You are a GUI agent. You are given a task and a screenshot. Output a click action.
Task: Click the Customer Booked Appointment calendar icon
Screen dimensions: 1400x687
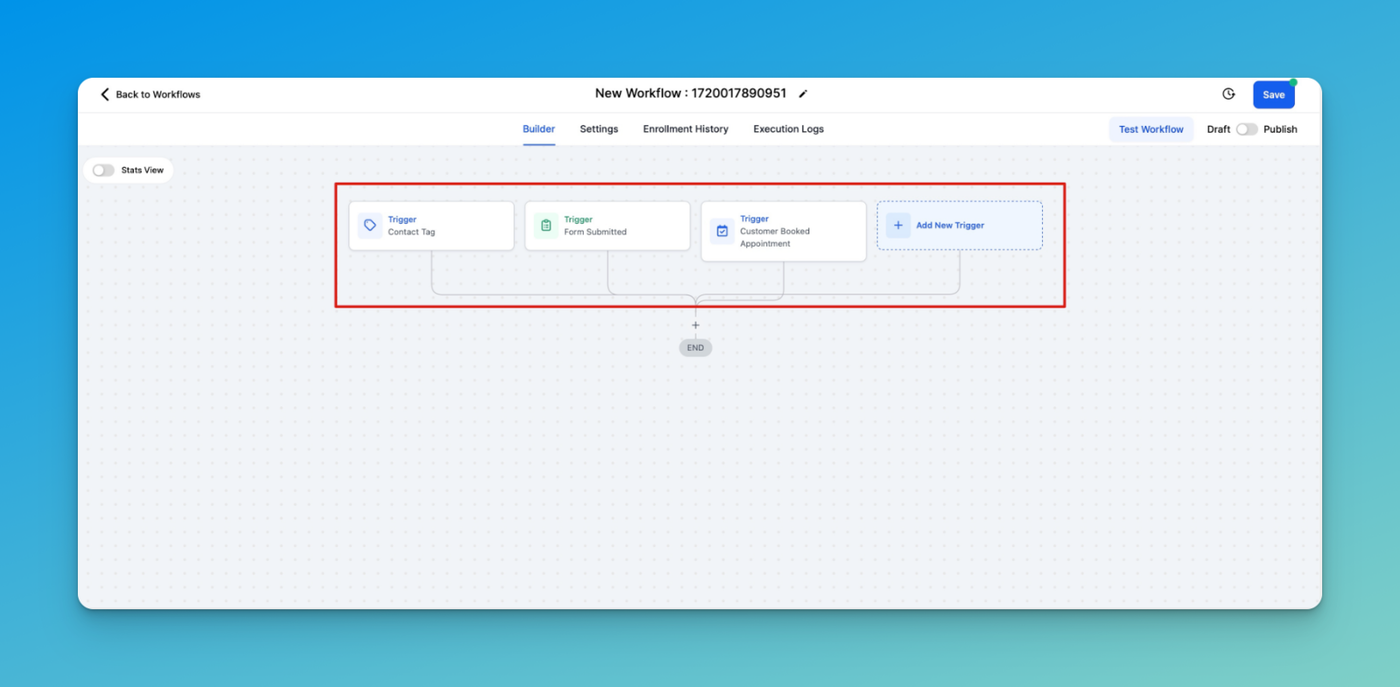tap(722, 231)
